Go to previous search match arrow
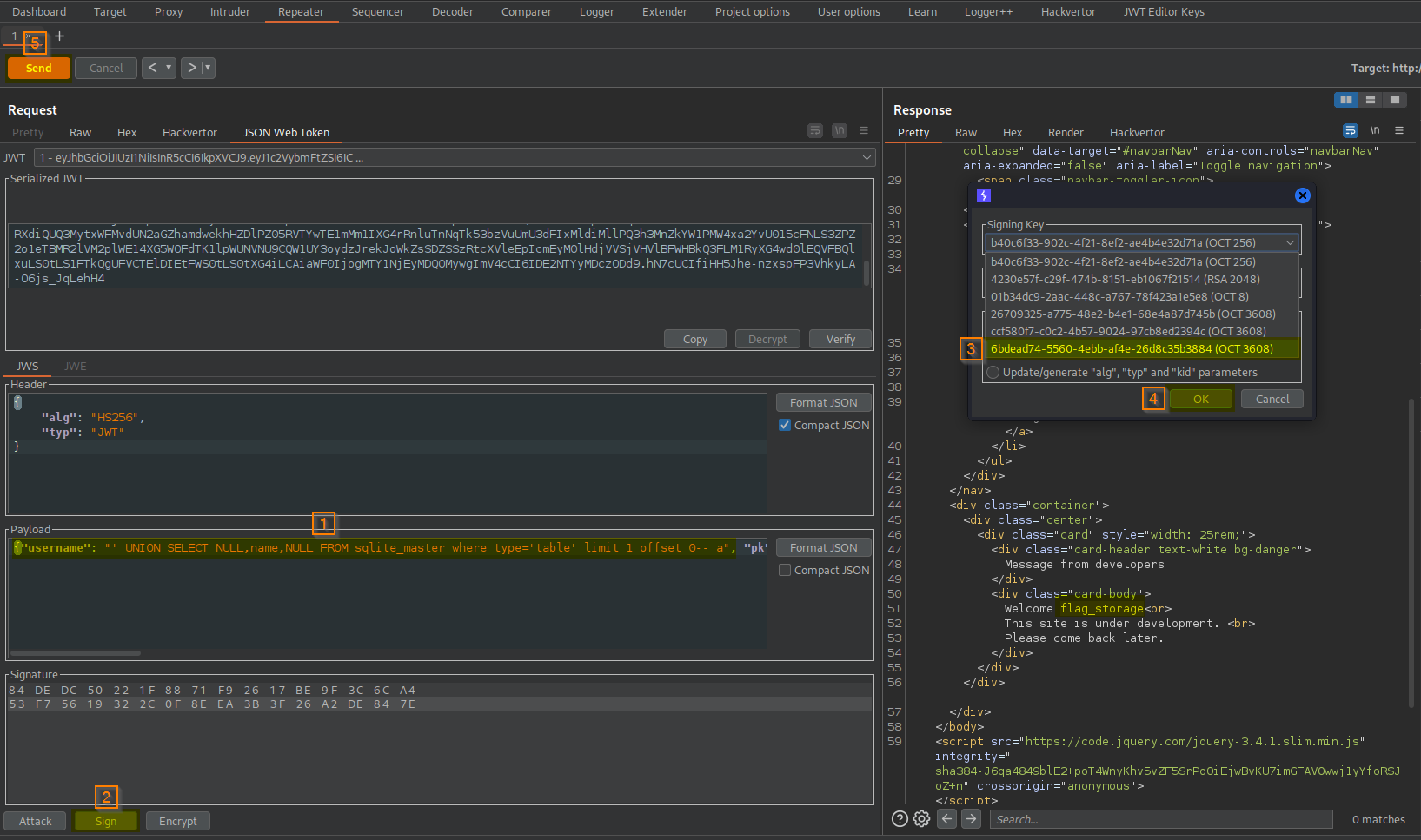 pyautogui.click(x=947, y=818)
